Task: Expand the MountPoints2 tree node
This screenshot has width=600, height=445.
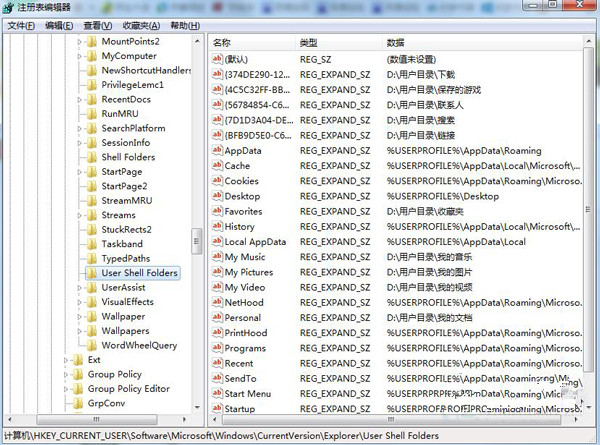Action: click(x=80, y=42)
